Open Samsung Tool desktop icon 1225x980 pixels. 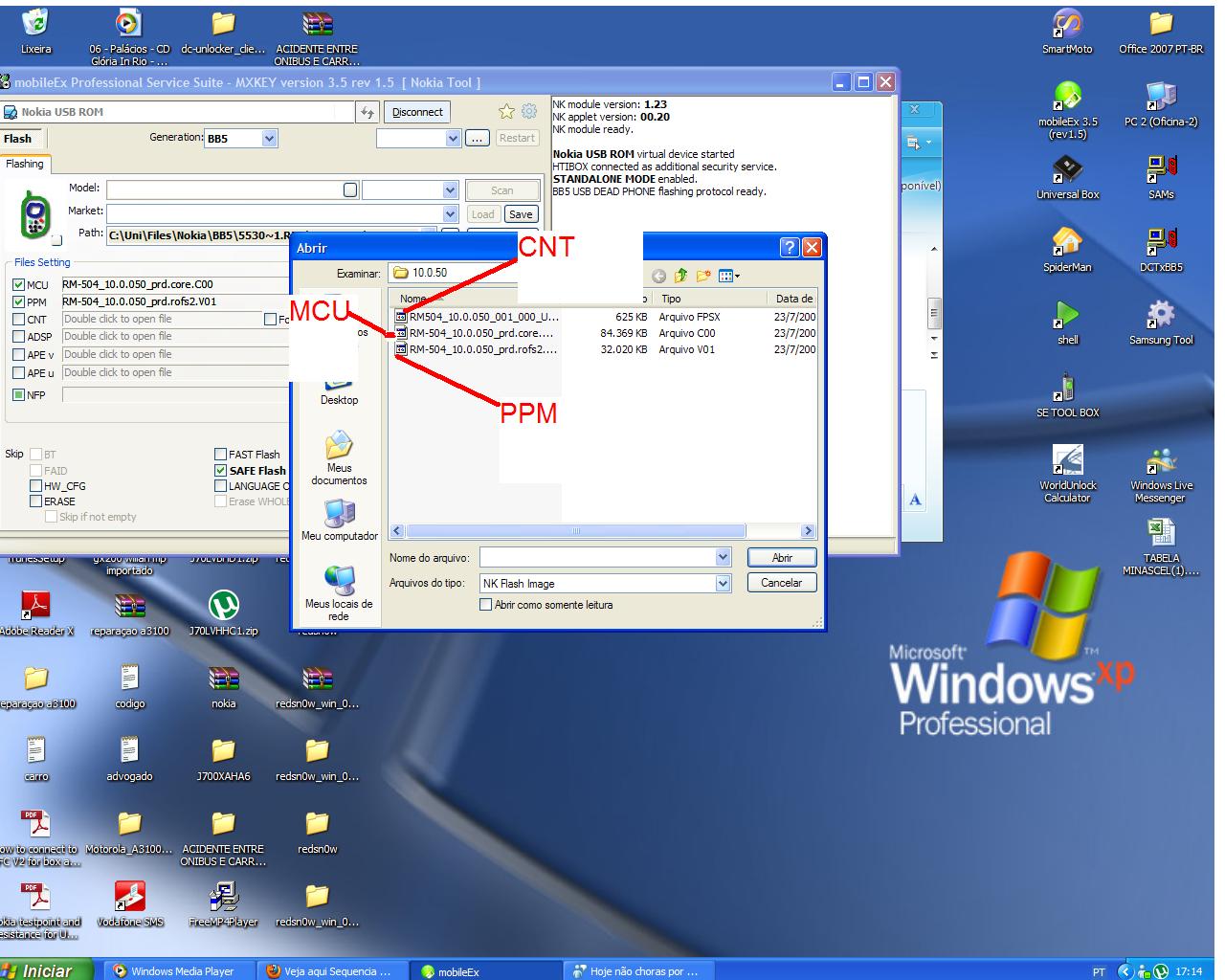1161,323
